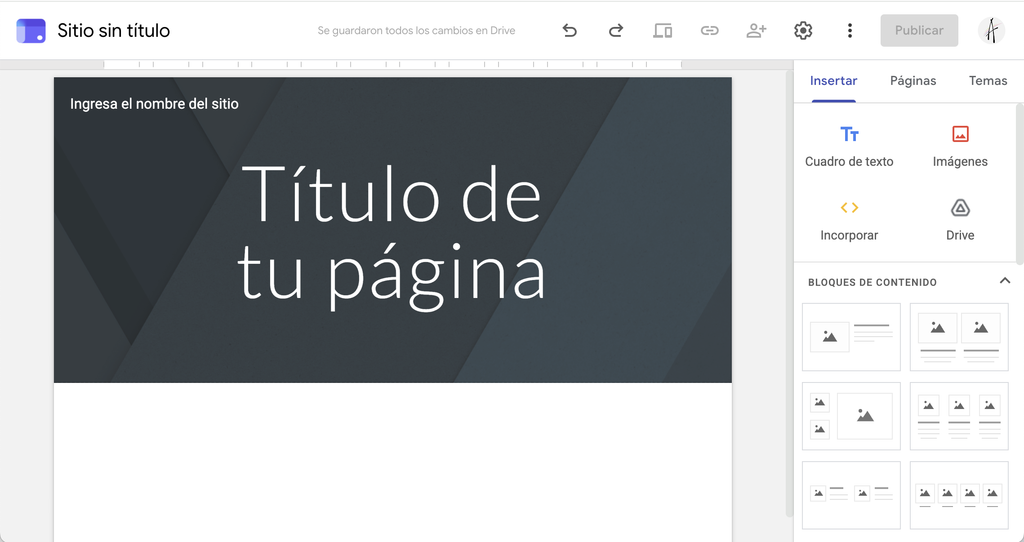Viewport: 1024px width, 542px height.
Task: Choose the two-images-with-captions content block
Action: pos(959,337)
